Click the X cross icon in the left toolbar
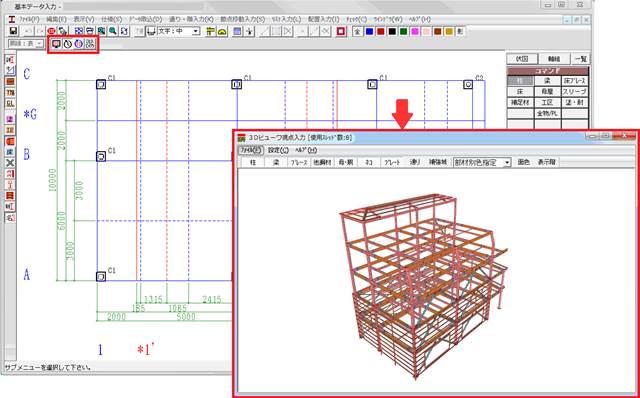Viewport: 640px width, 398px height. click(x=11, y=163)
